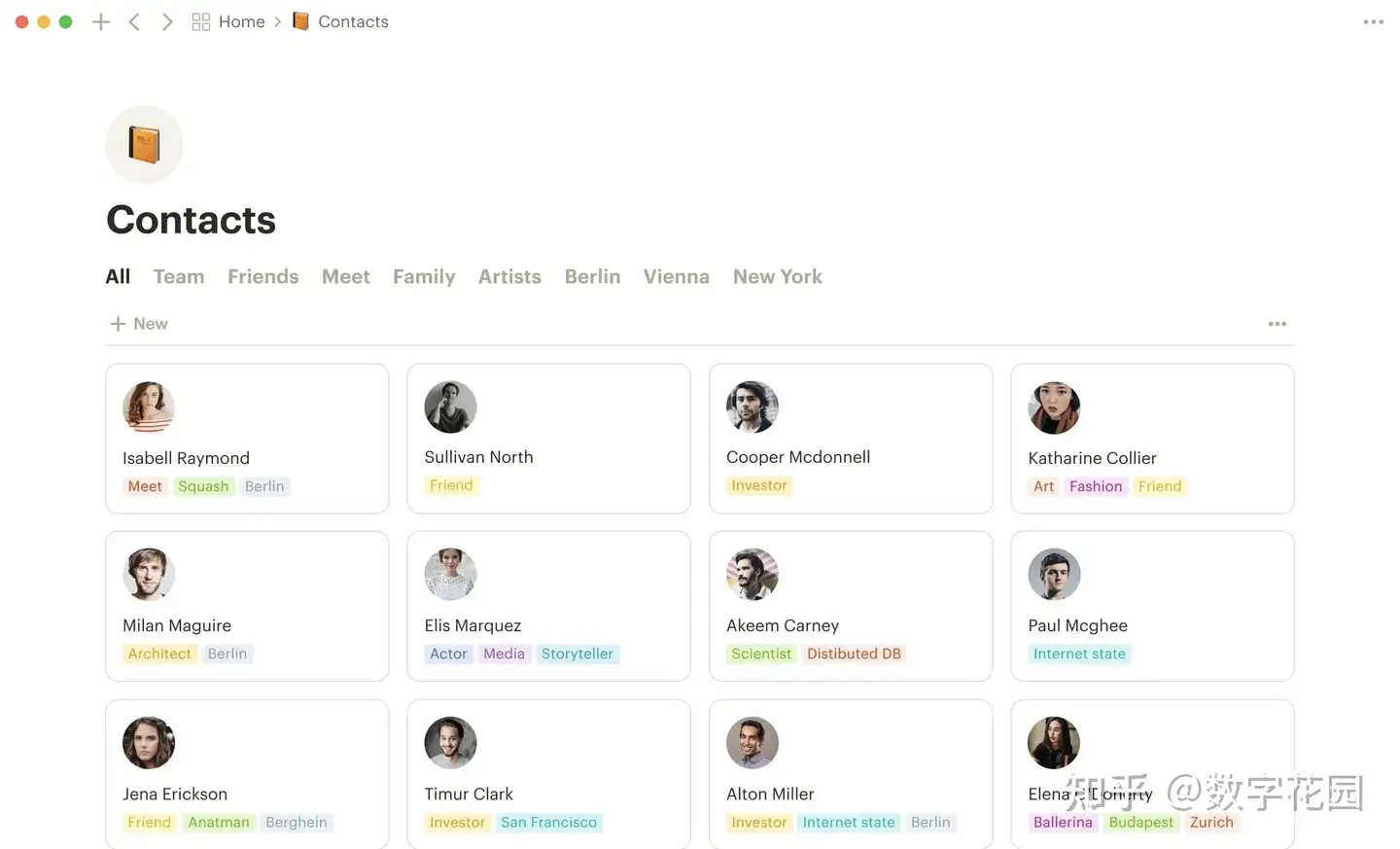1400x849 pixels.
Task: Switch to the Berlin view tab
Action: click(x=592, y=276)
